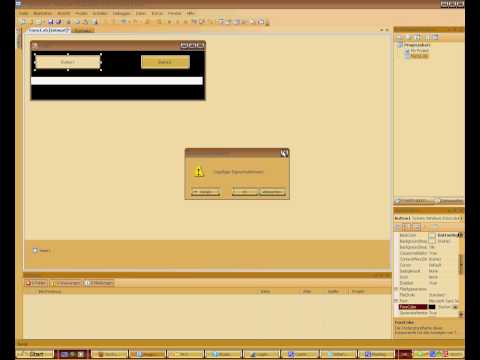Switch to the Startseite tab
Screen dimensions: 480x360
coord(83,30)
